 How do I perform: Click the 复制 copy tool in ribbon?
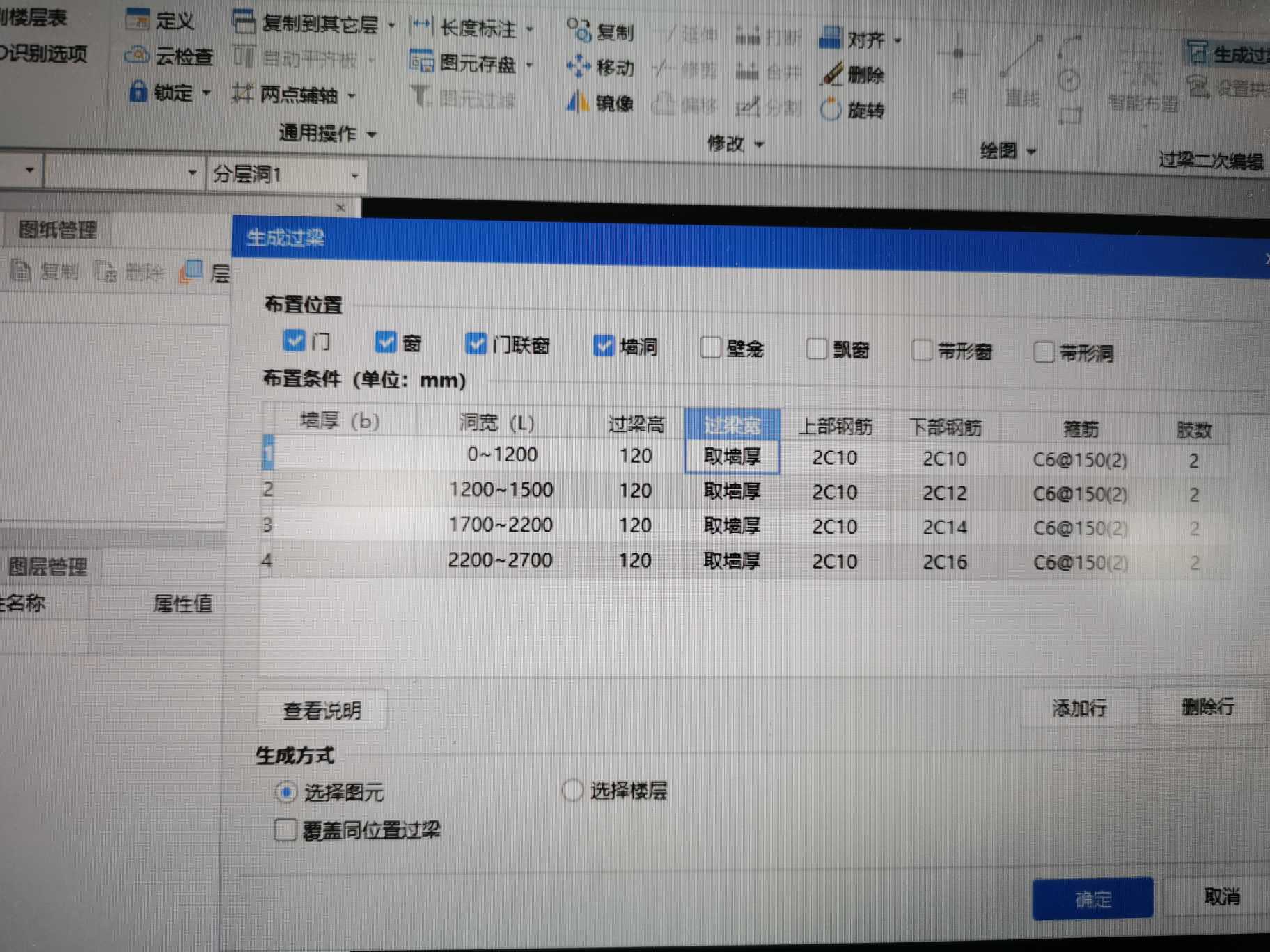(x=599, y=31)
